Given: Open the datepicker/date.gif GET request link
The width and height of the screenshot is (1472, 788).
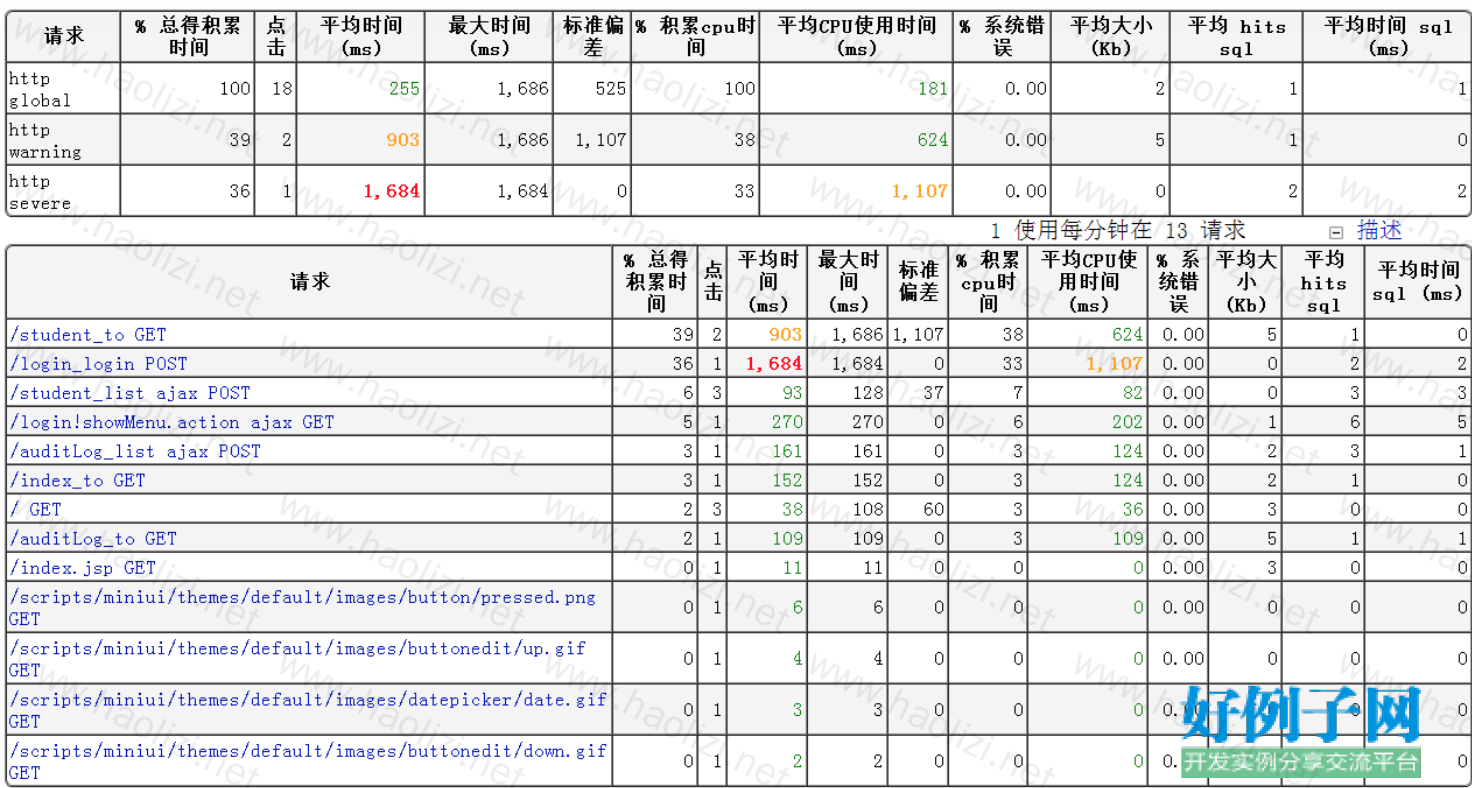Looking at the screenshot, I should [x=307, y=700].
